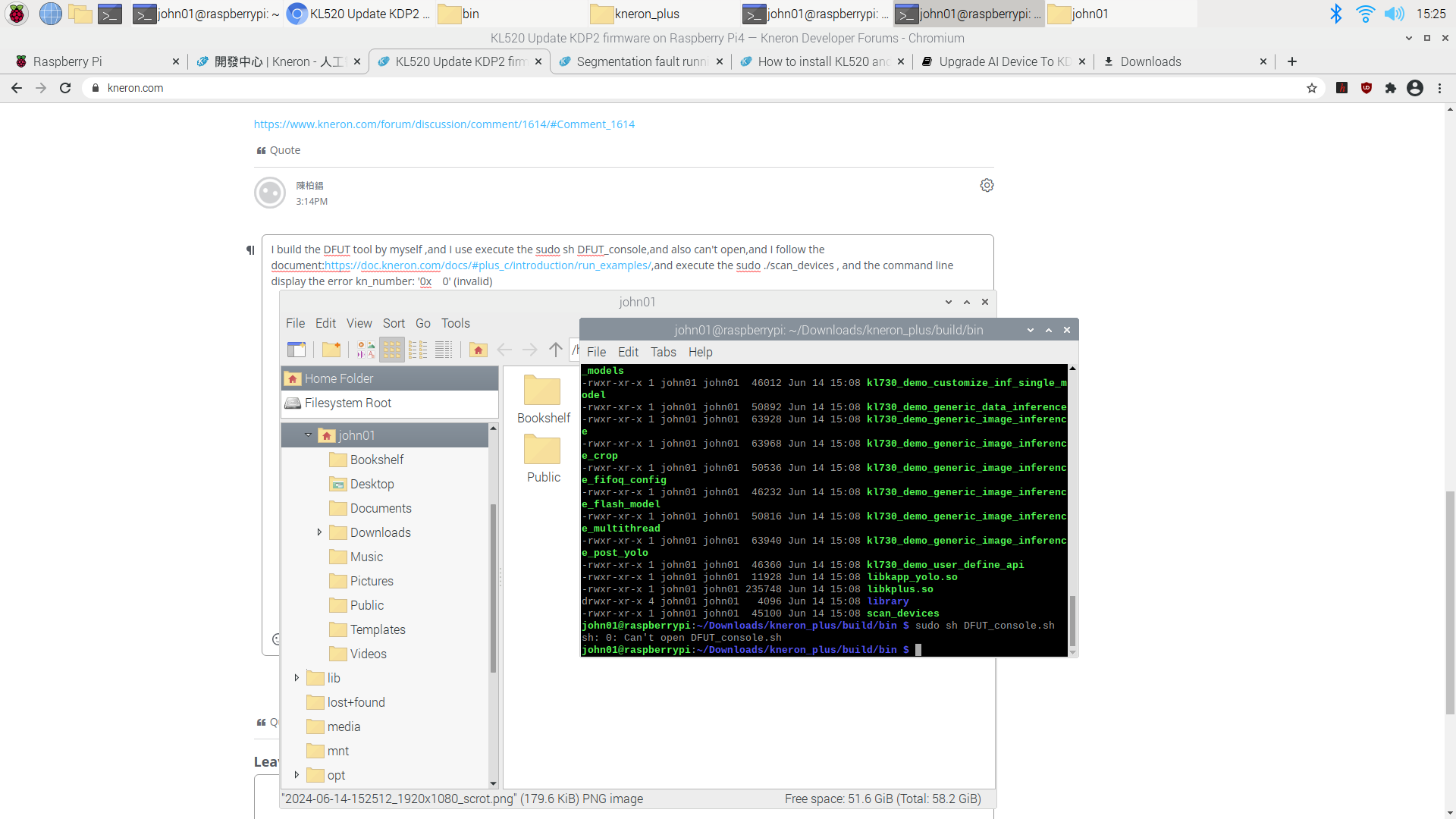Click the file manager path entry field
This screenshot has width=1456, height=819.
[x=575, y=350]
